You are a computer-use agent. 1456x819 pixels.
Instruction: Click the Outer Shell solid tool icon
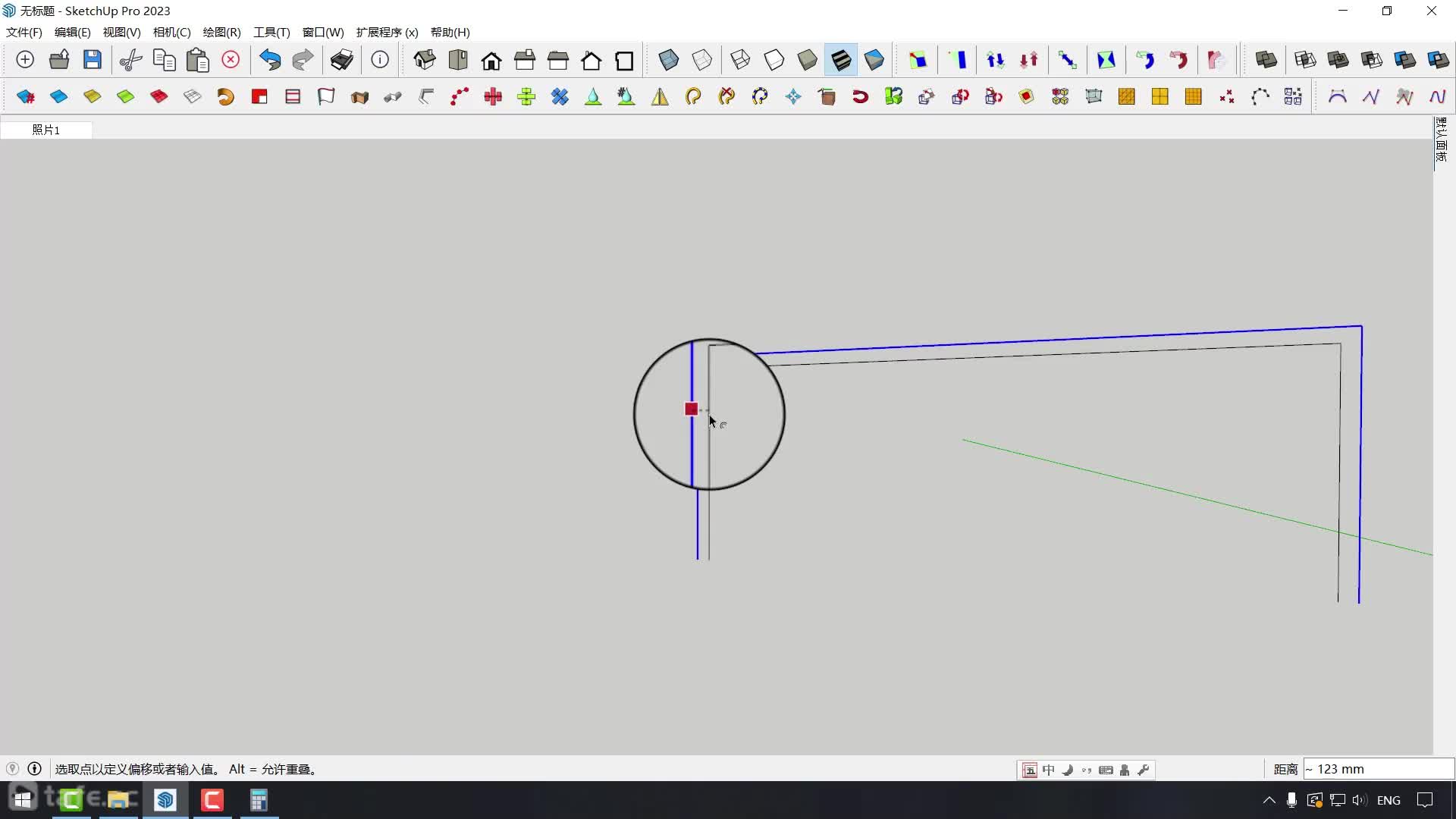pyautogui.click(x=1266, y=60)
